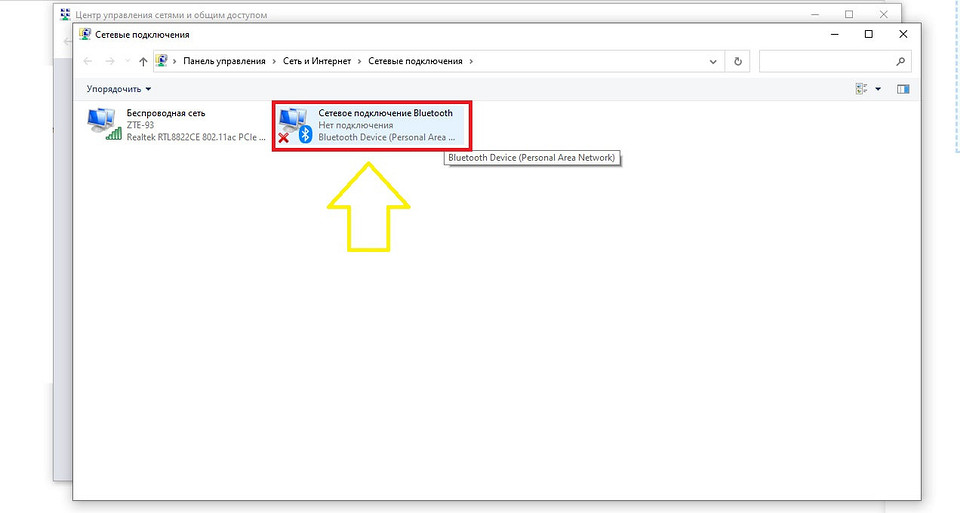Click the Forward navigation arrow
Image resolution: width=960 pixels, height=513 pixels.
(x=109, y=61)
